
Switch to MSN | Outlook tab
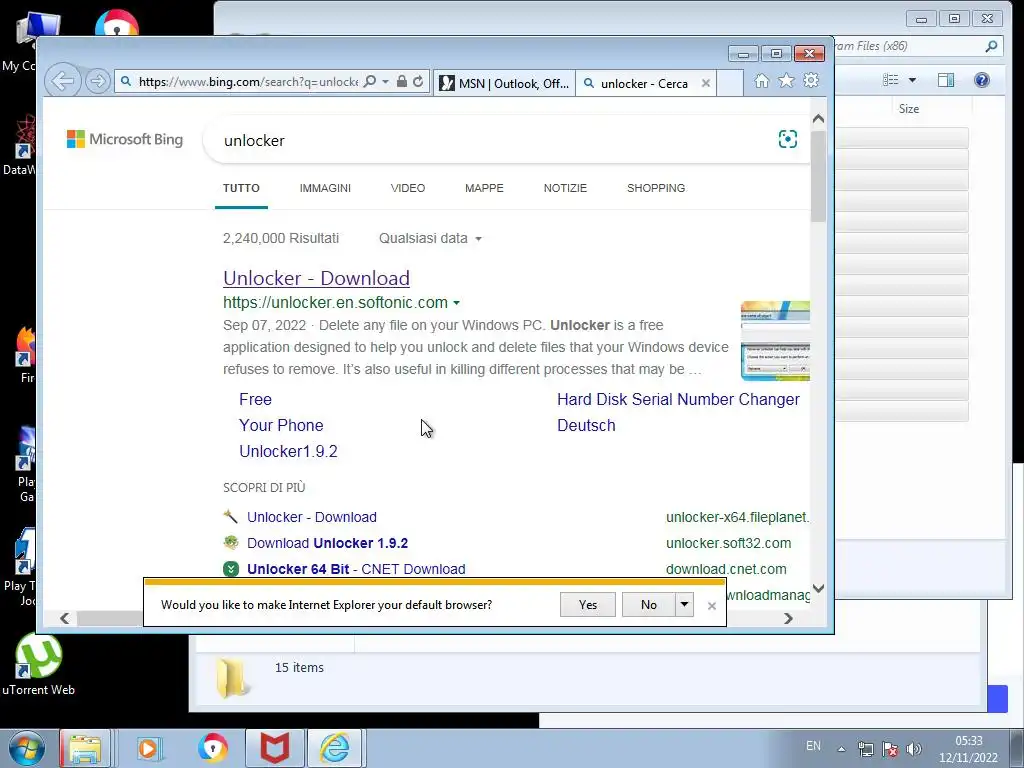[x=504, y=84]
